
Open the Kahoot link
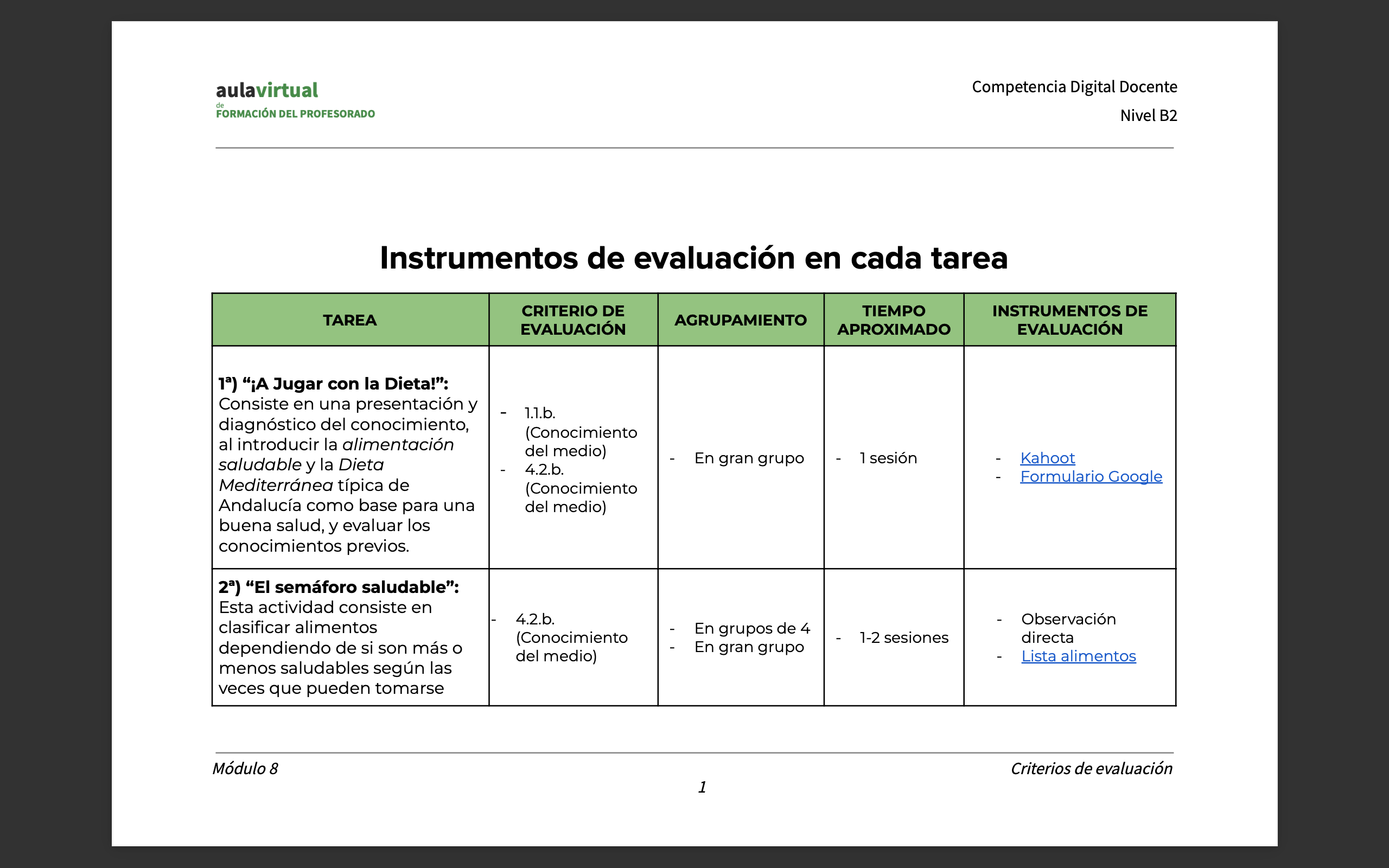click(x=1047, y=458)
